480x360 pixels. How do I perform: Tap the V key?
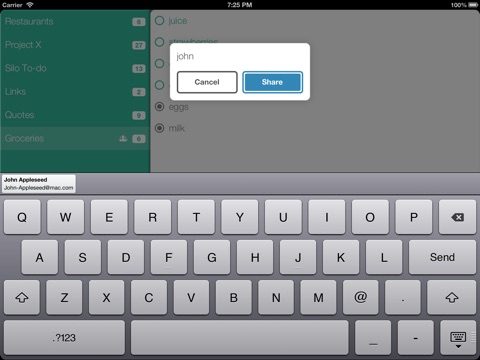(191, 297)
